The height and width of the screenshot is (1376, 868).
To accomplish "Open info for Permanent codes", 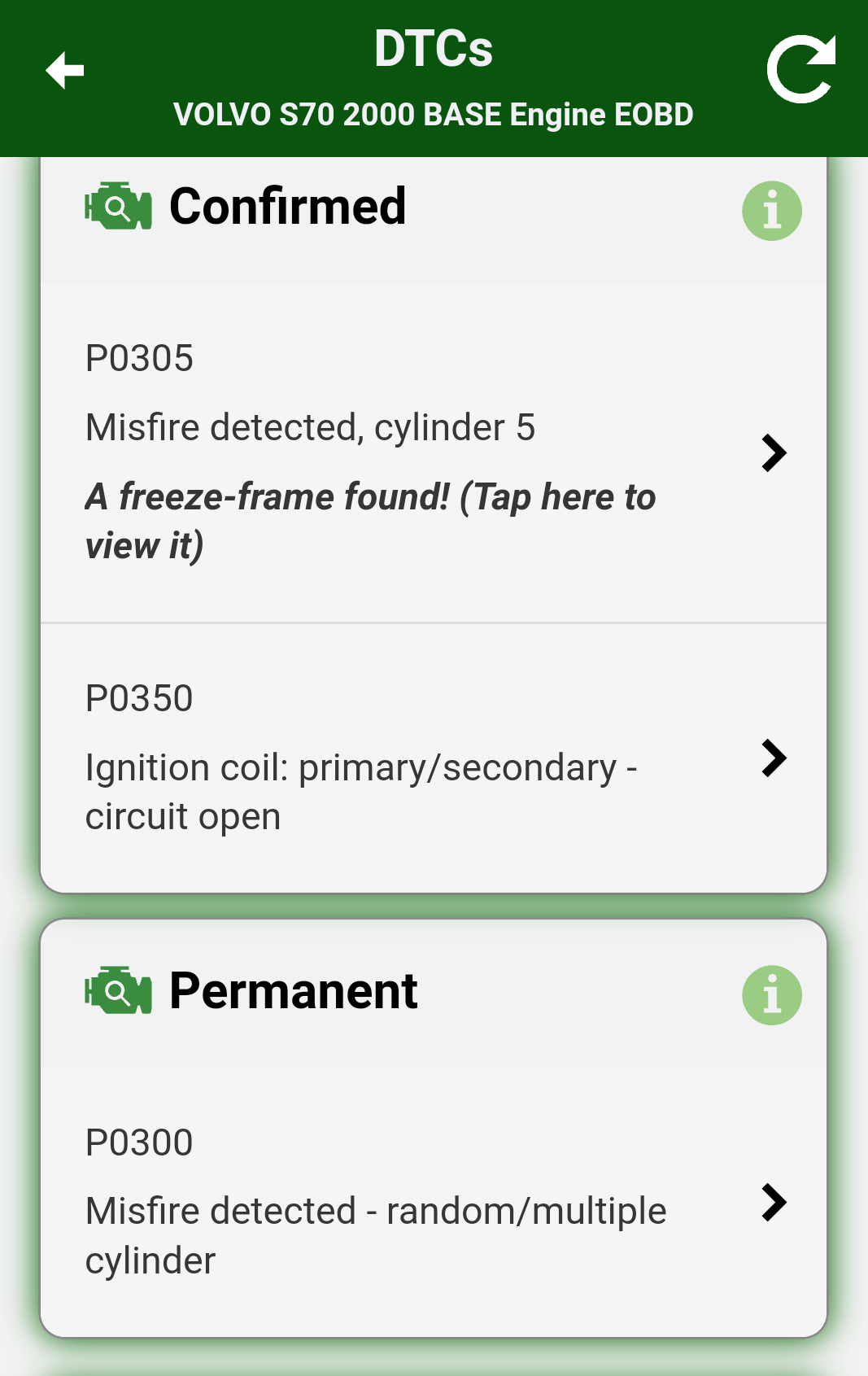I will point(771,995).
